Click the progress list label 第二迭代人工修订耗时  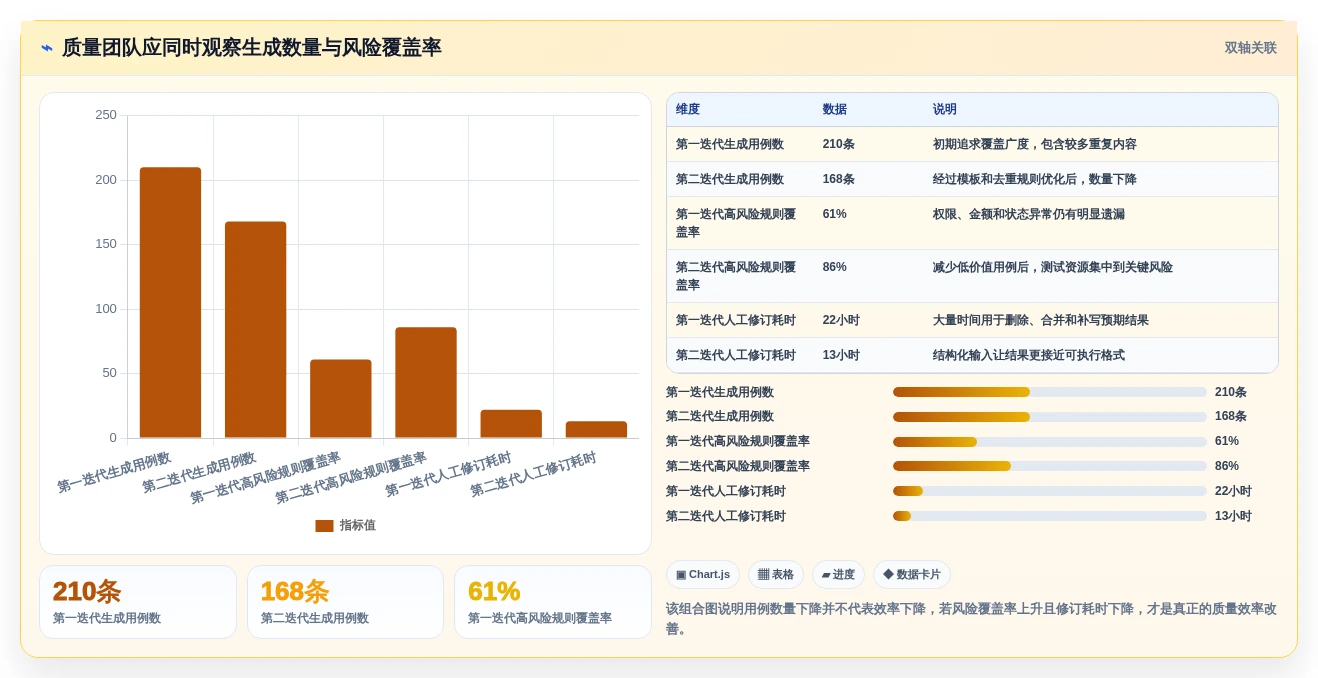pyautogui.click(x=726, y=516)
